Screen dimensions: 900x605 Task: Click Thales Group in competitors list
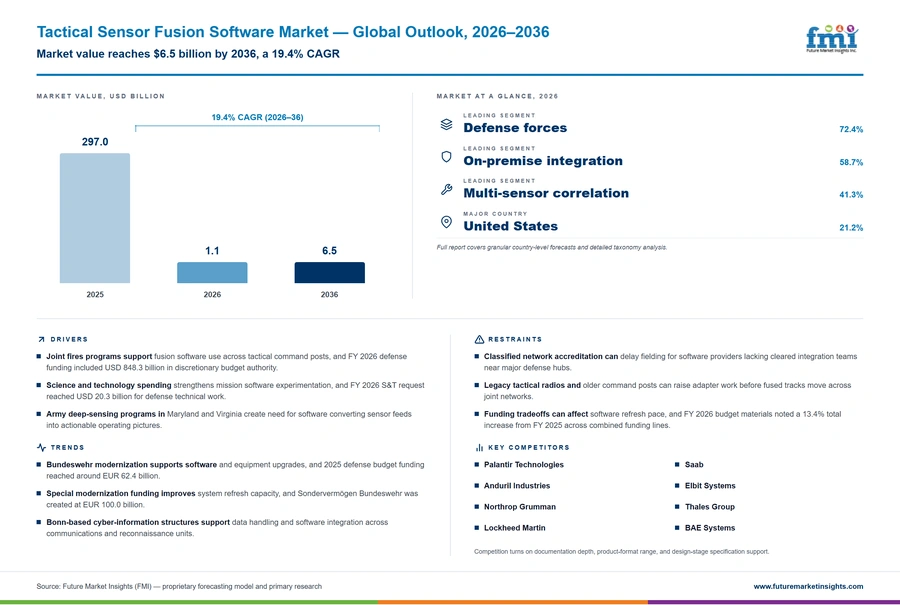click(x=709, y=507)
